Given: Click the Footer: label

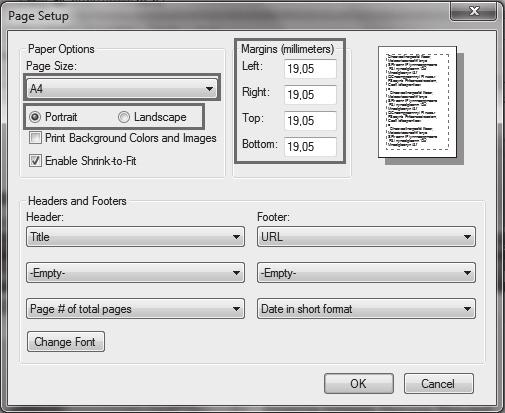Looking at the screenshot, I should (273, 217).
